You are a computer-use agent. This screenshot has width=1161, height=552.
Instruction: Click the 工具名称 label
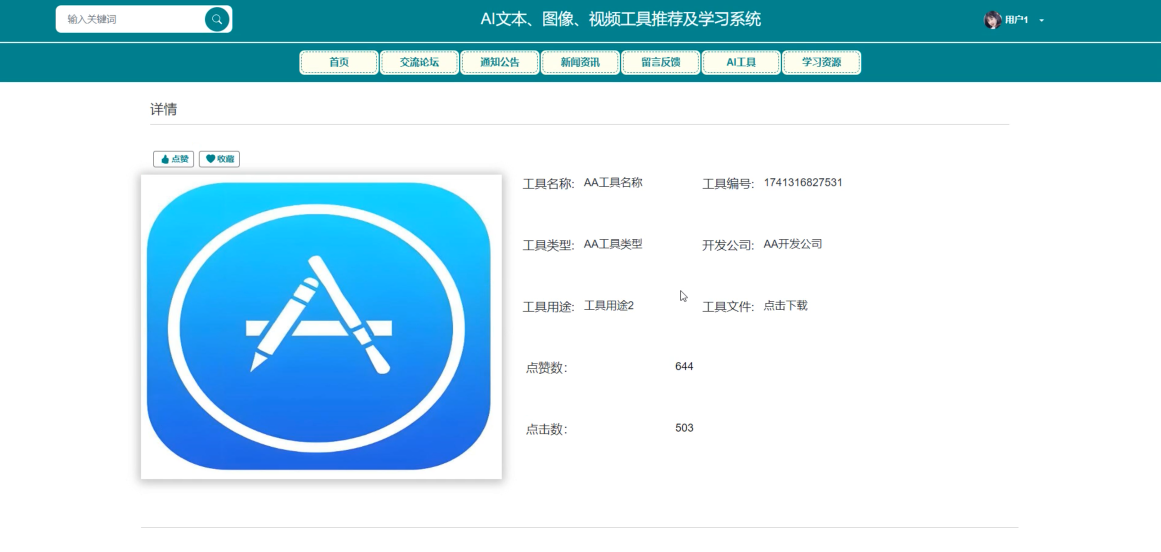click(x=549, y=184)
